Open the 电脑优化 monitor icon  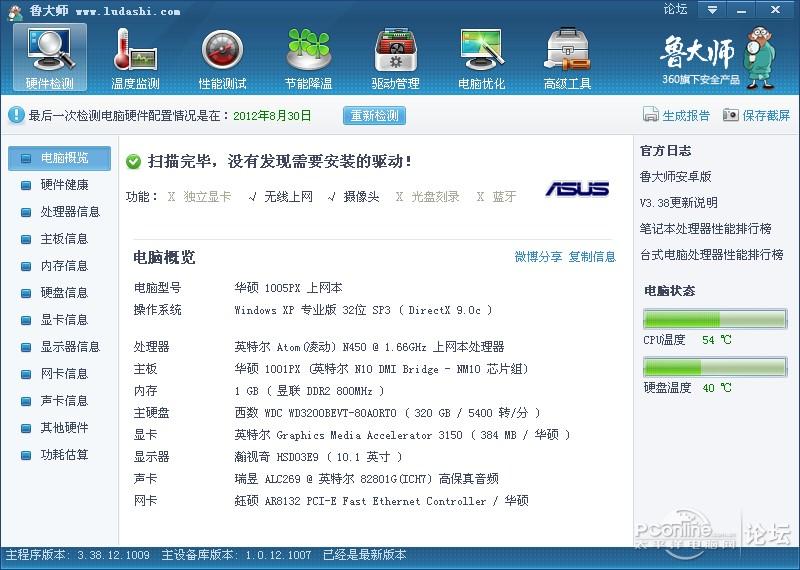pyautogui.click(x=481, y=57)
